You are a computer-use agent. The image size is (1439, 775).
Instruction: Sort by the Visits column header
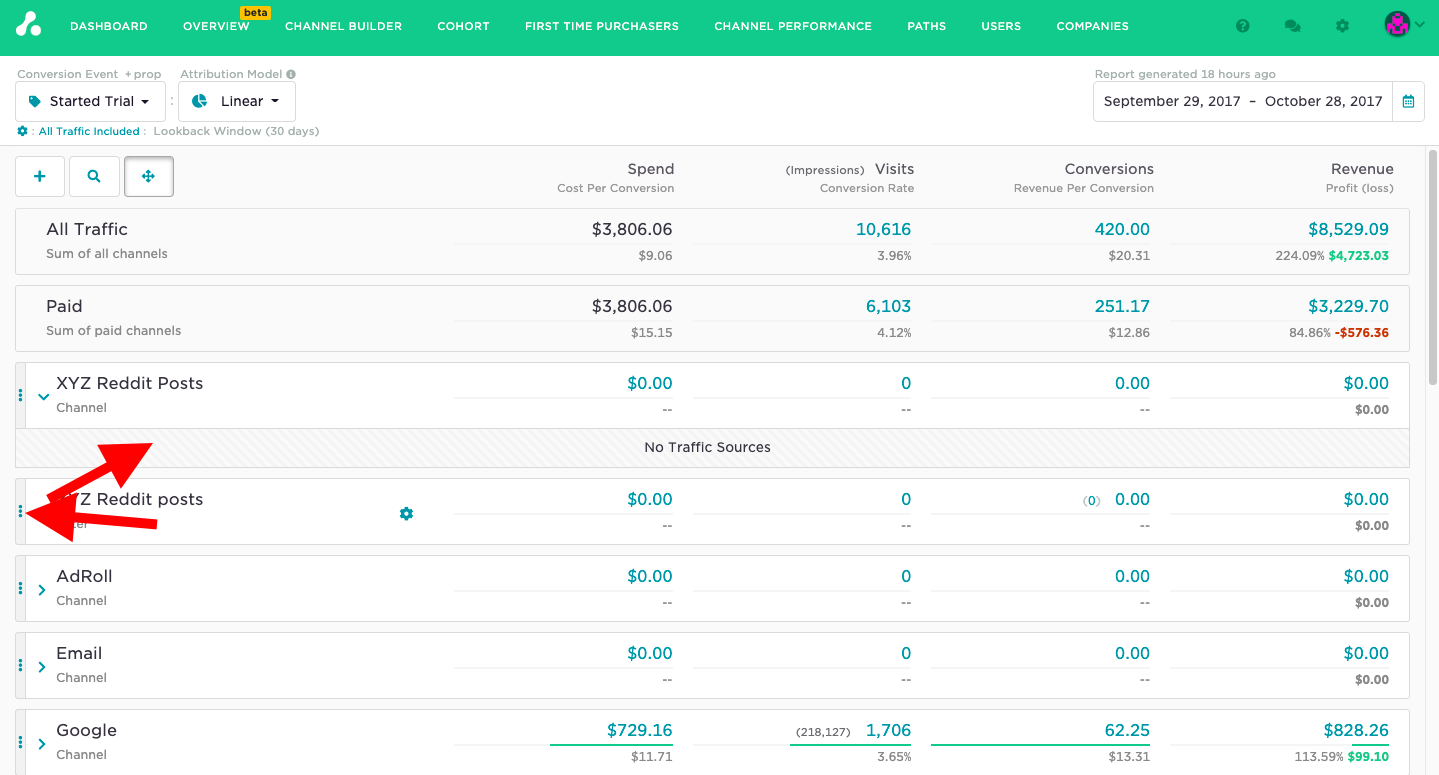(894, 169)
